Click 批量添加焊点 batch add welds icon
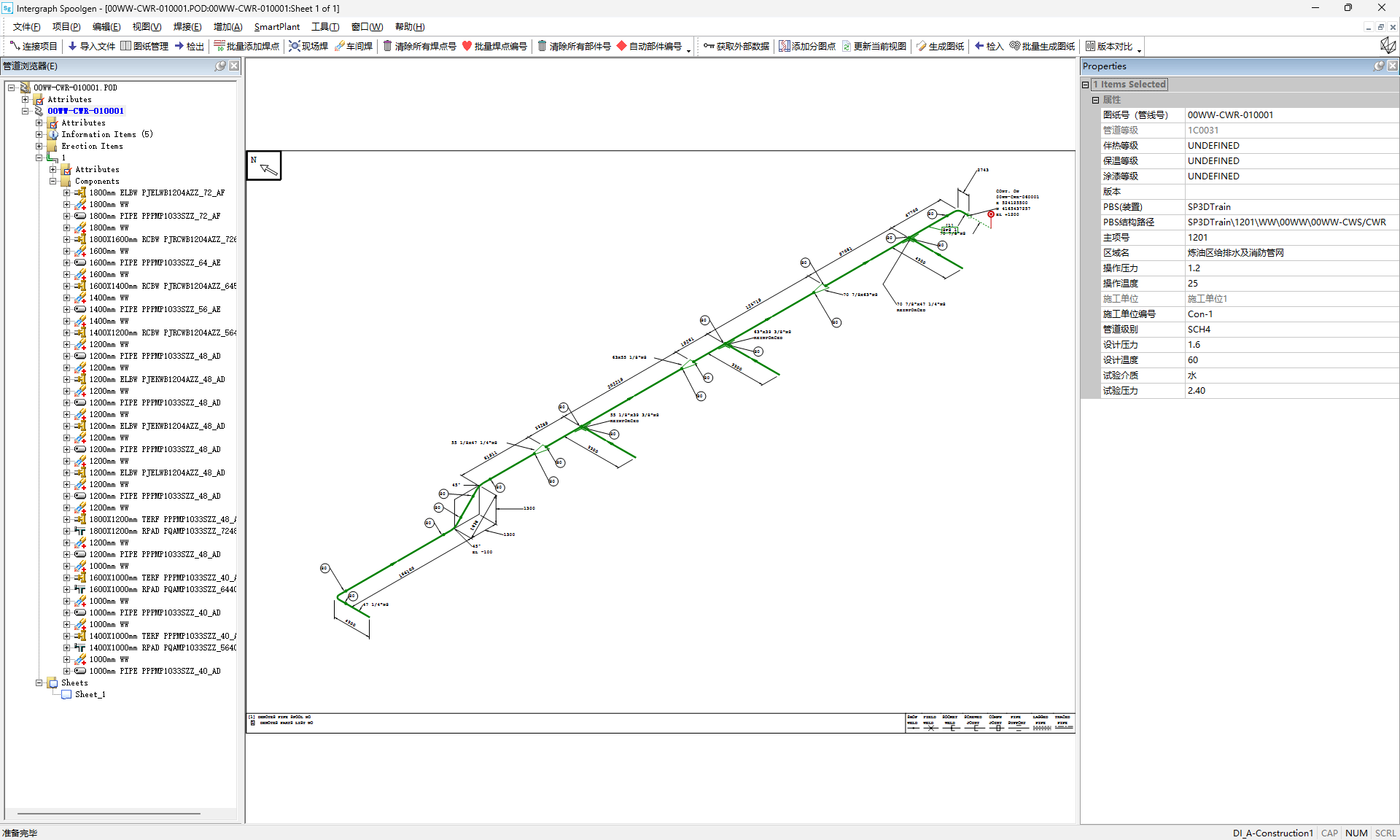This screenshot has width=1400, height=840. tap(219, 46)
